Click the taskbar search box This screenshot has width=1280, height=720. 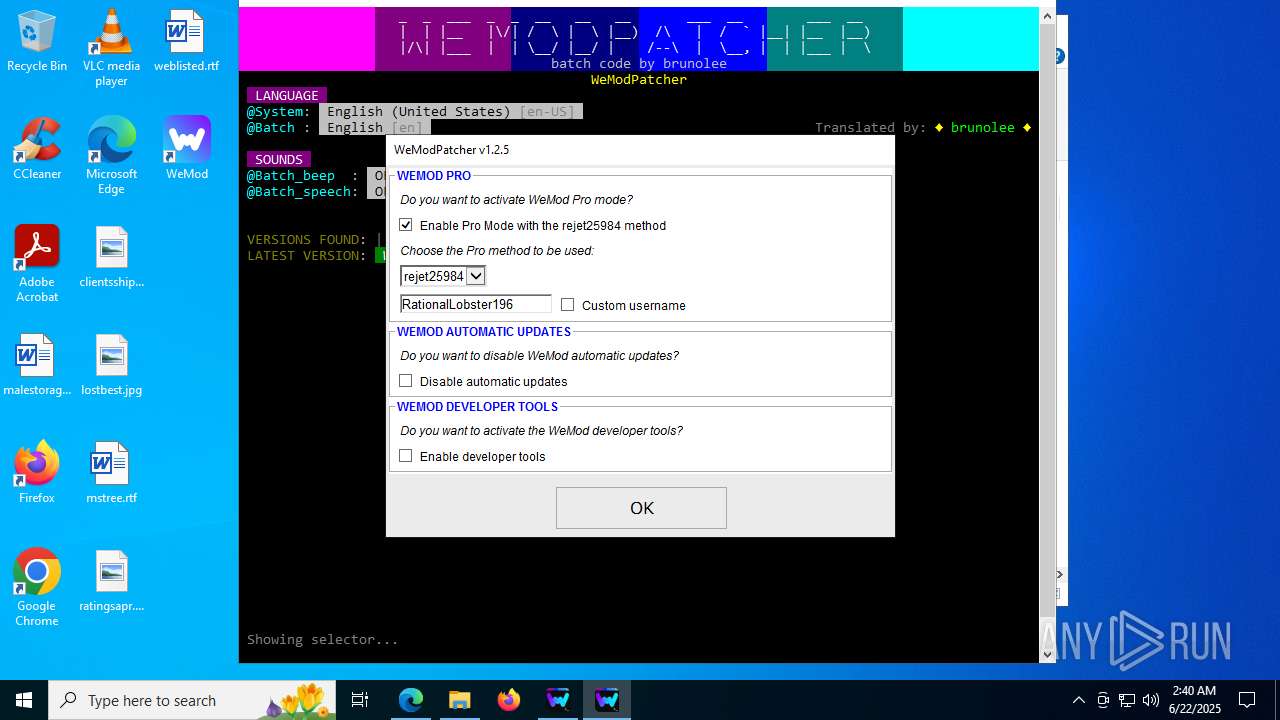coord(192,700)
